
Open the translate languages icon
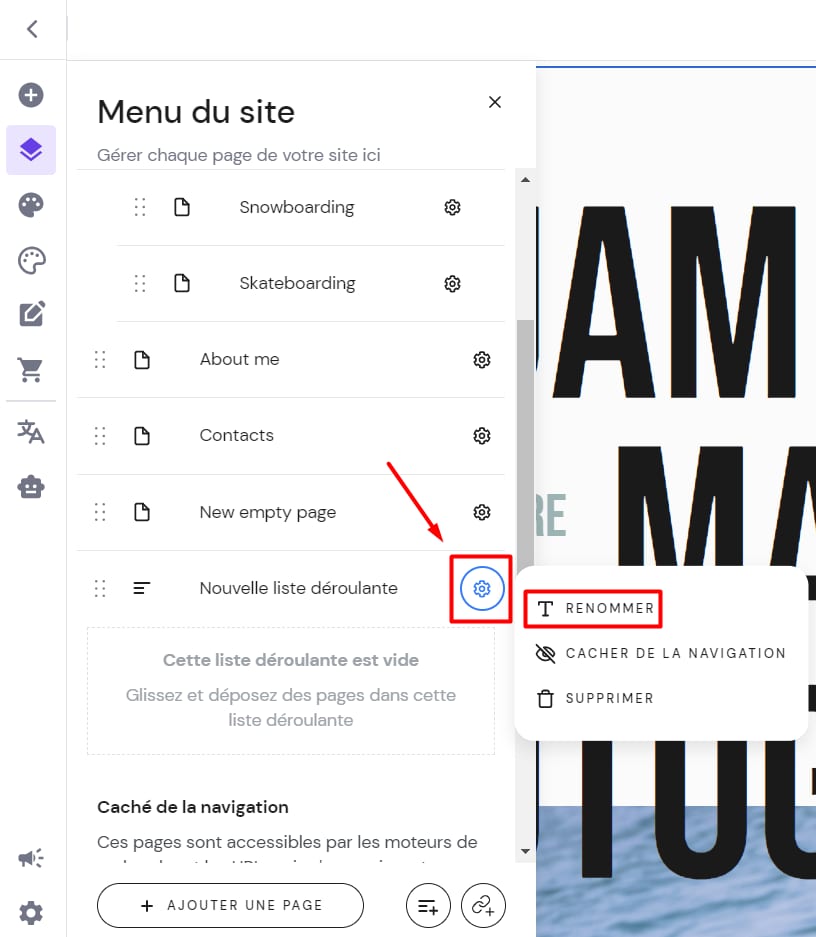point(31,432)
